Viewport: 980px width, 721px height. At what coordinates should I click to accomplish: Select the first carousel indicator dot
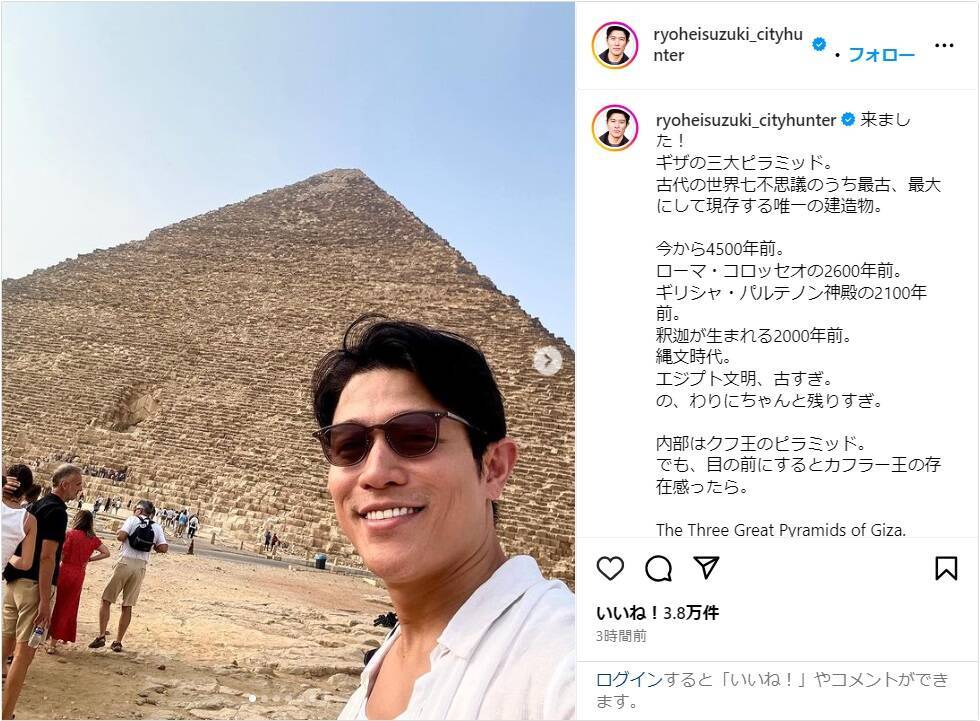(x=252, y=699)
